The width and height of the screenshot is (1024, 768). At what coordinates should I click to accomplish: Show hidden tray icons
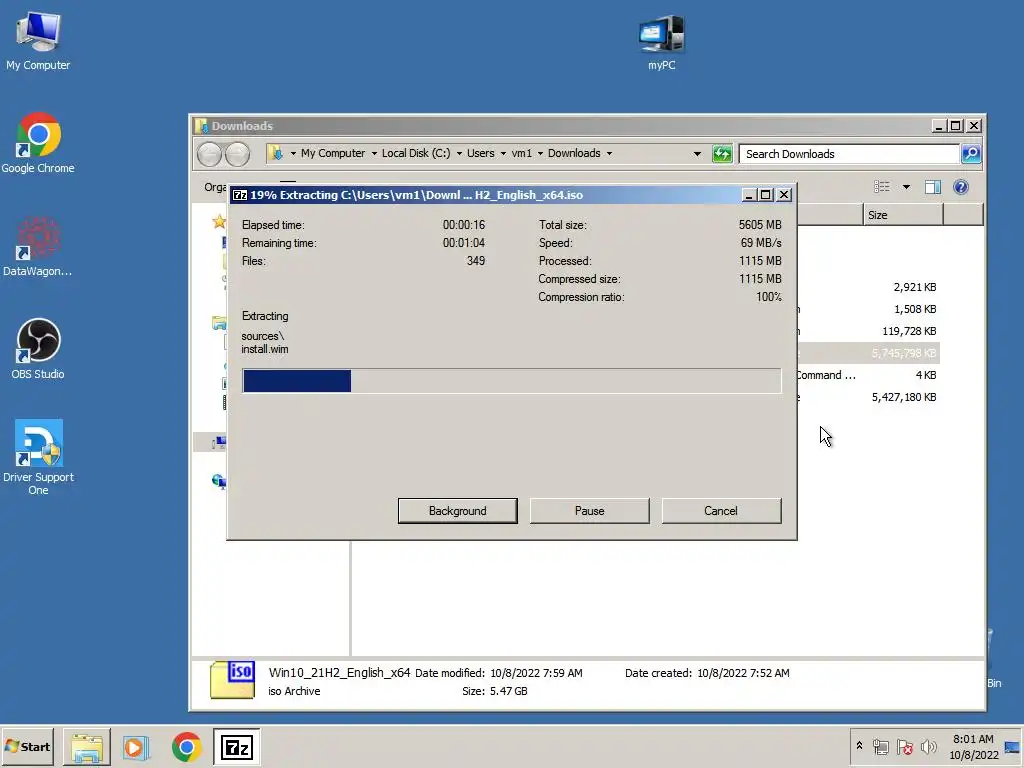pos(859,746)
